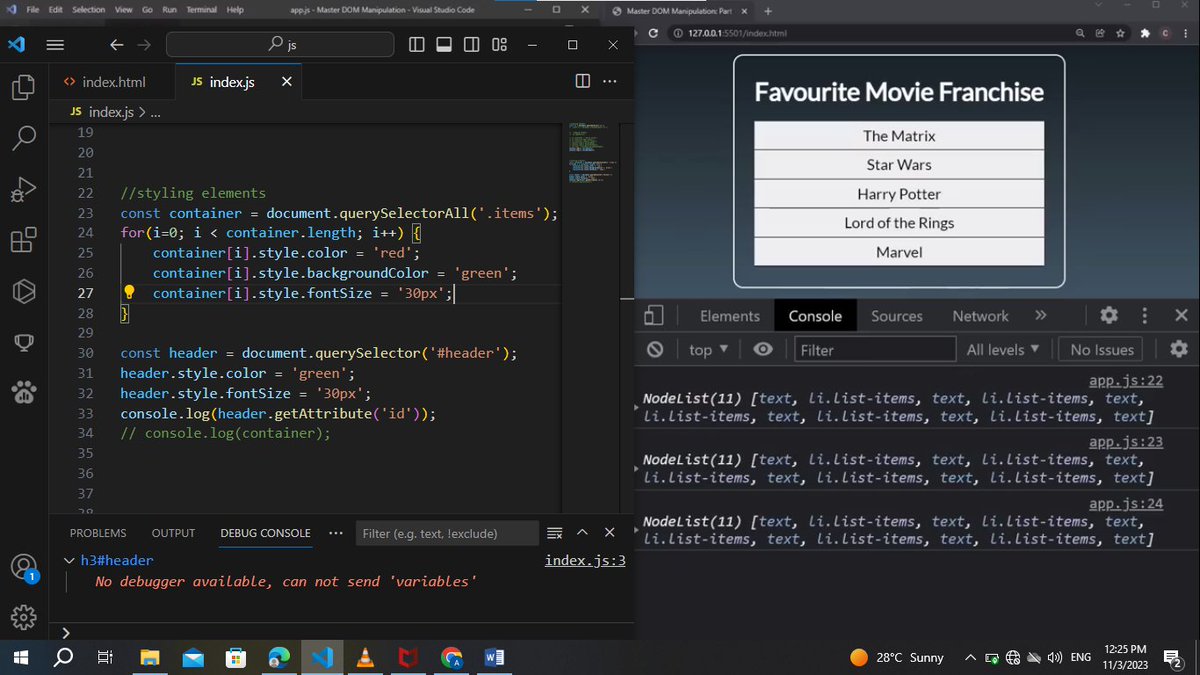This screenshot has height=675, width=1200.
Task: Customize layout icon in VS Code title bar
Action: click(x=500, y=45)
